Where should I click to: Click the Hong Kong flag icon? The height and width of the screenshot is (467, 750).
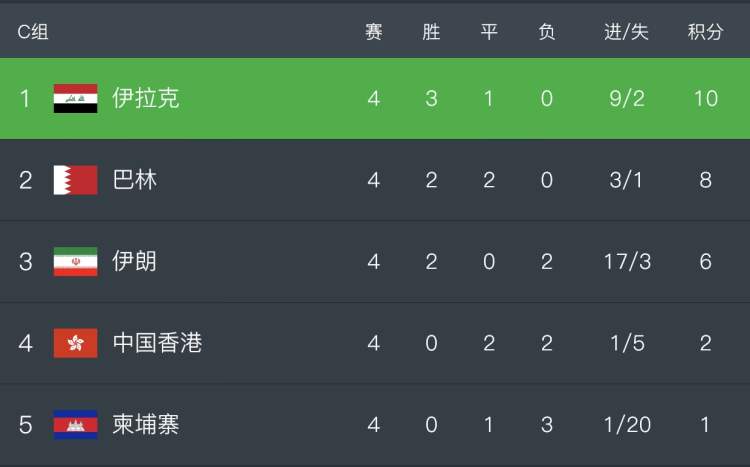tap(76, 343)
